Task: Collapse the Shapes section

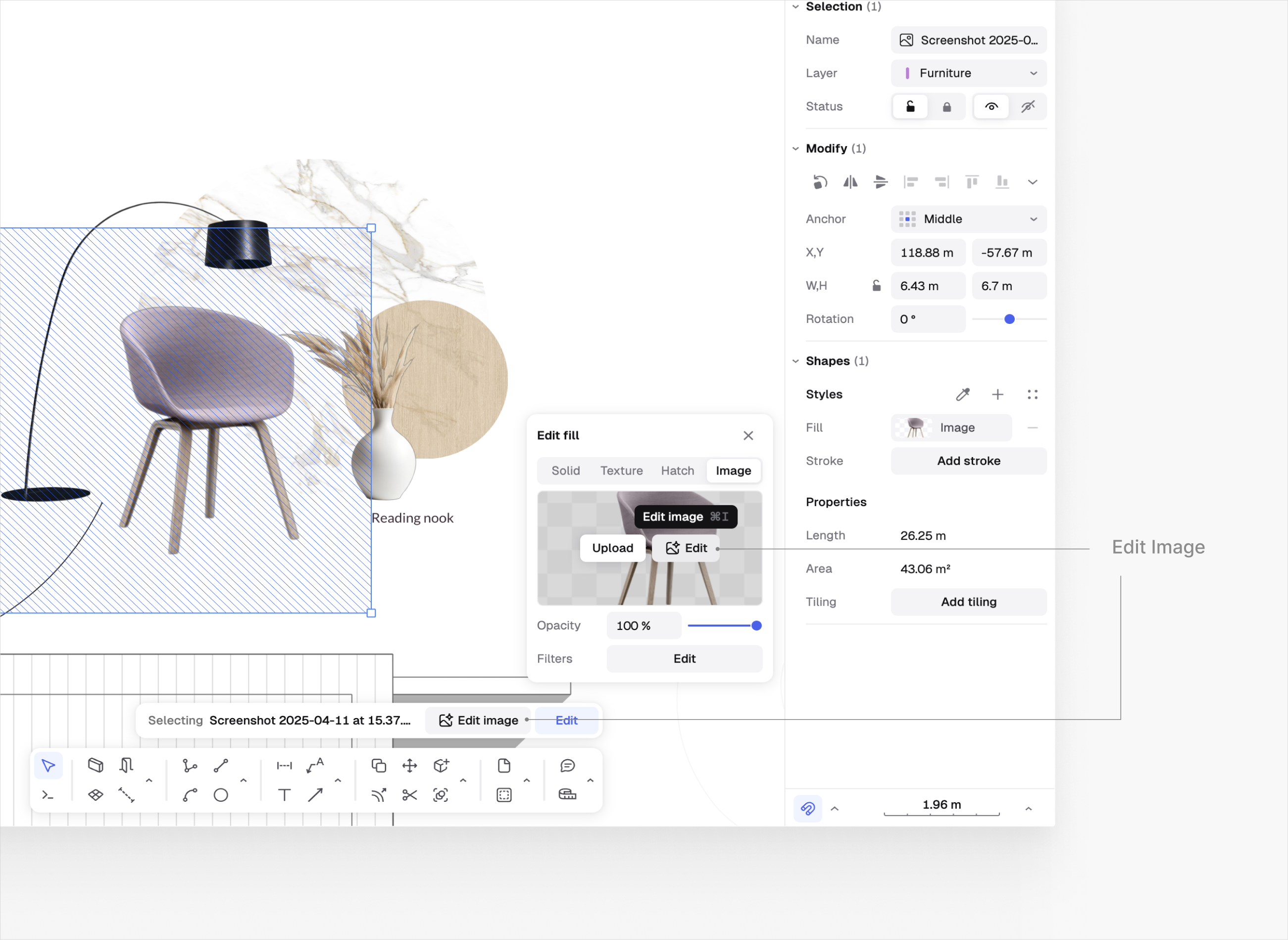Action: 795,362
